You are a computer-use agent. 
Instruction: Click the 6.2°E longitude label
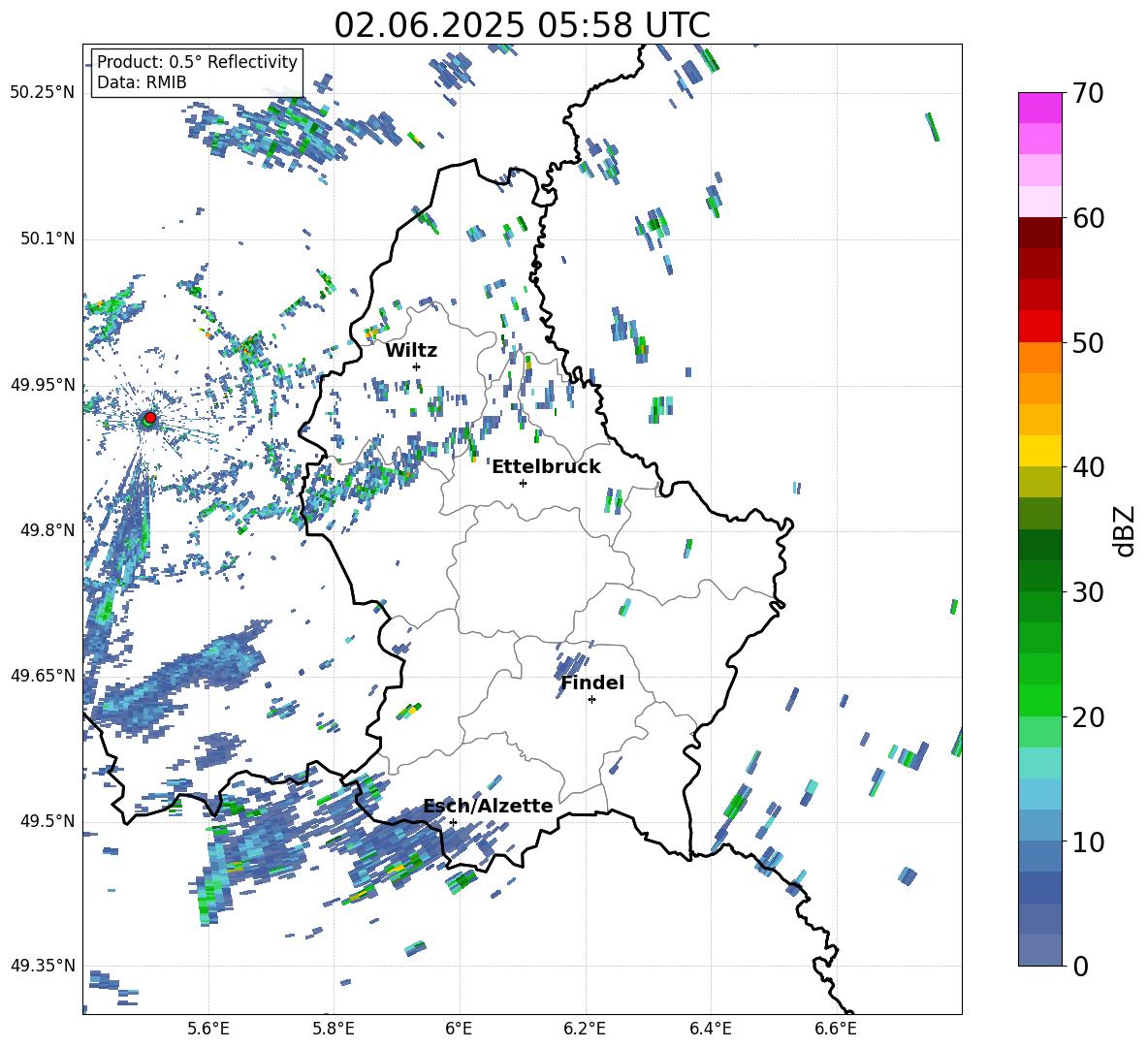coord(585,1029)
